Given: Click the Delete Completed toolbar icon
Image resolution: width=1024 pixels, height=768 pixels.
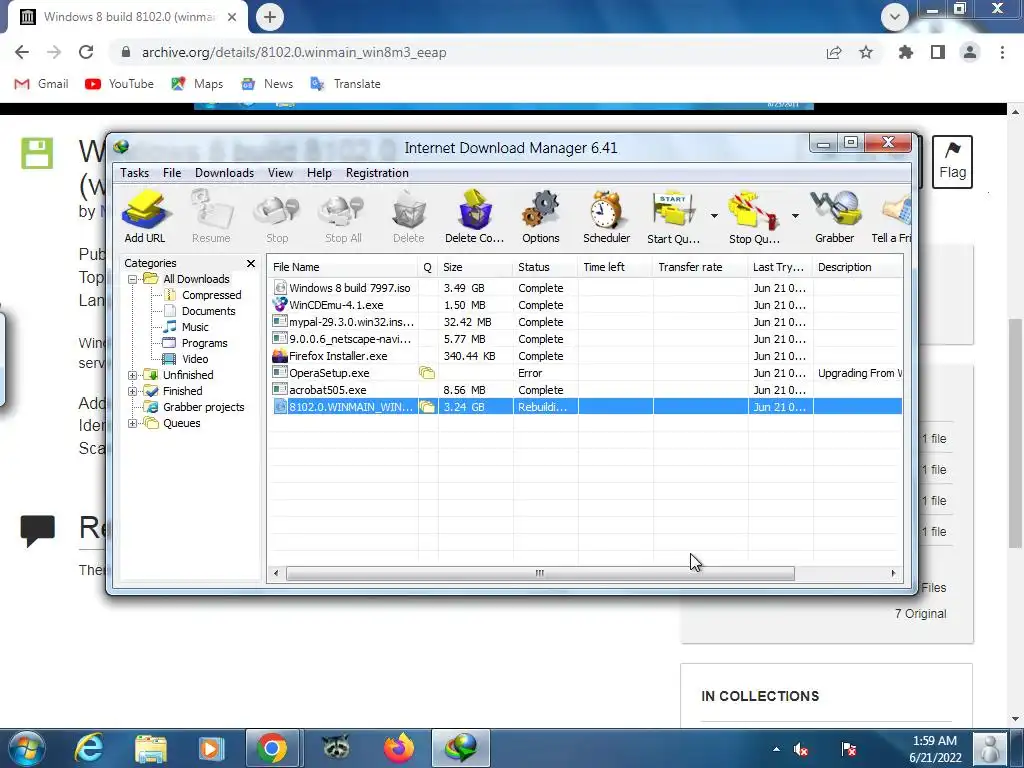Looking at the screenshot, I should pyautogui.click(x=475, y=216).
